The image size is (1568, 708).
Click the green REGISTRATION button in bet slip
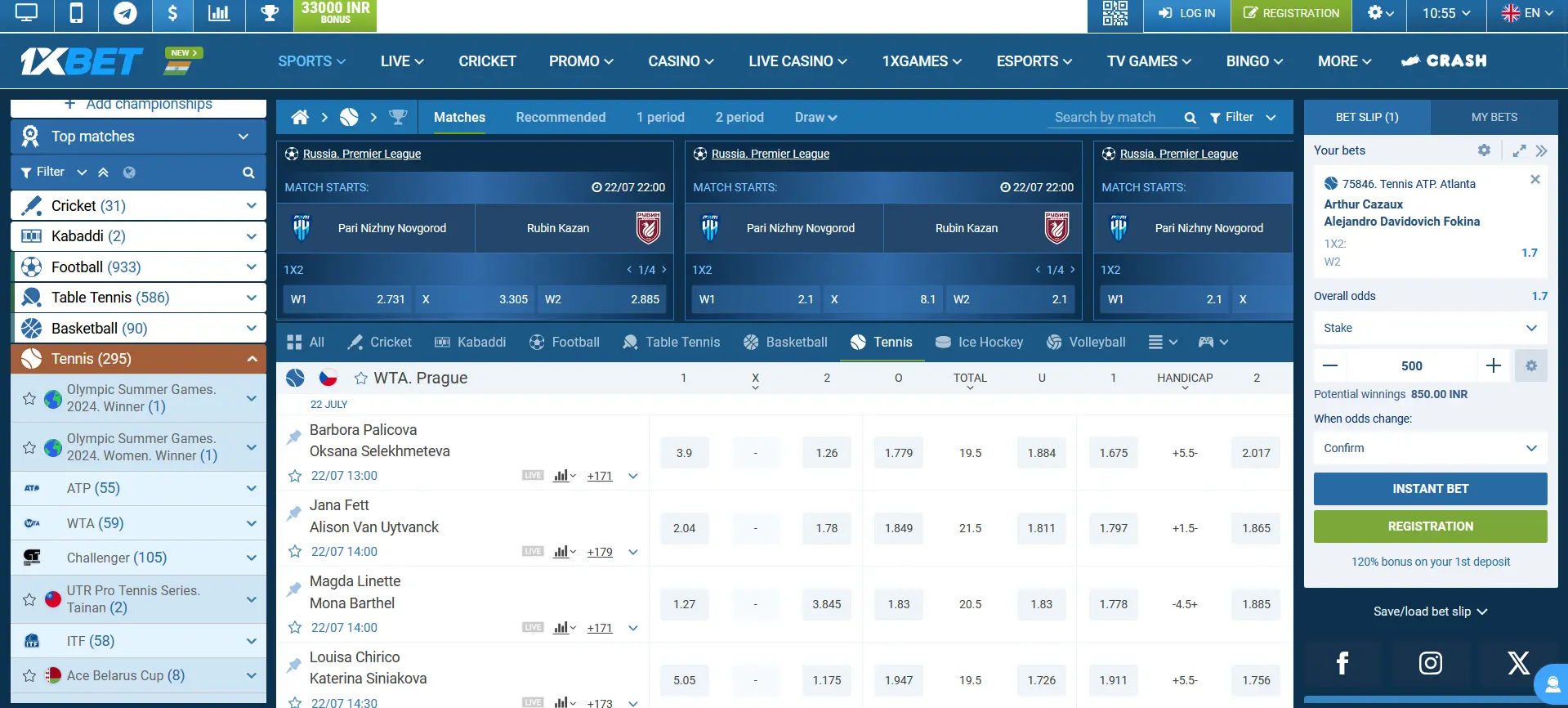pyautogui.click(x=1430, y=527)
